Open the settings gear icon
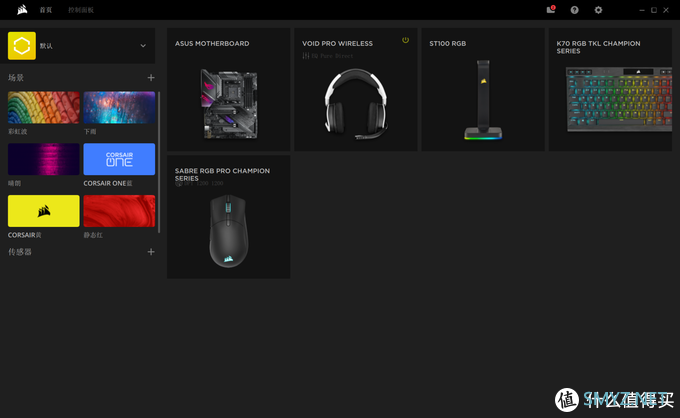This screenshot has height=418, width=680. [x=598, y=10]
